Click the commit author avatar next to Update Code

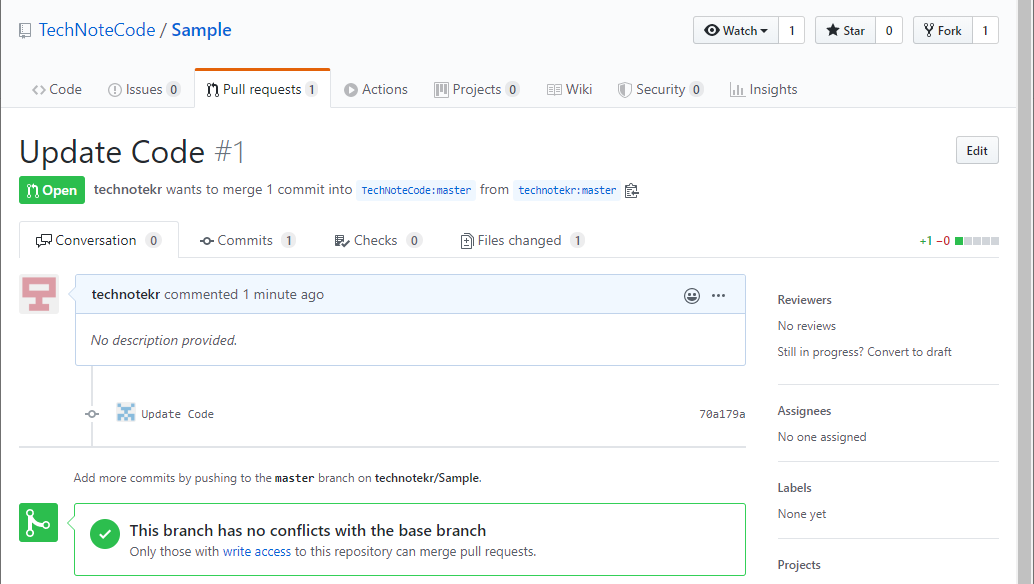125,413
